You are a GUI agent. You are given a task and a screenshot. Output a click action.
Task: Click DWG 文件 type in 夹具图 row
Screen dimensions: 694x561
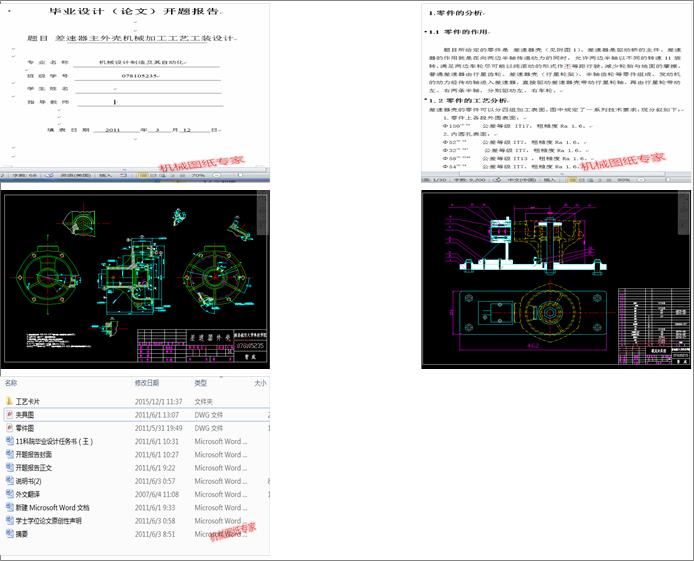(x=209, y=415)
